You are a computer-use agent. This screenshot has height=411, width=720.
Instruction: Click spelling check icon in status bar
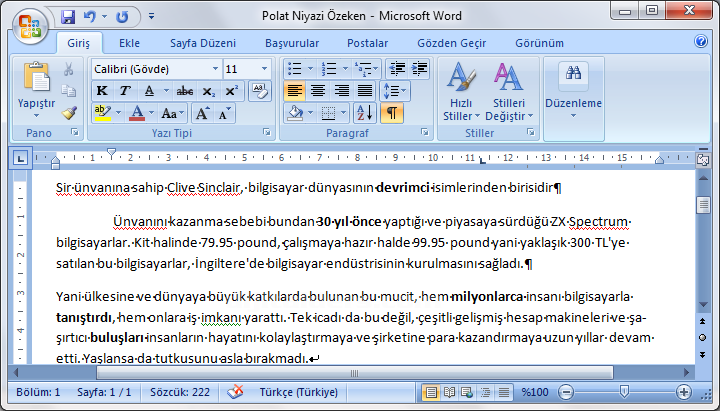pyautogui.click(x=235, y=392)
